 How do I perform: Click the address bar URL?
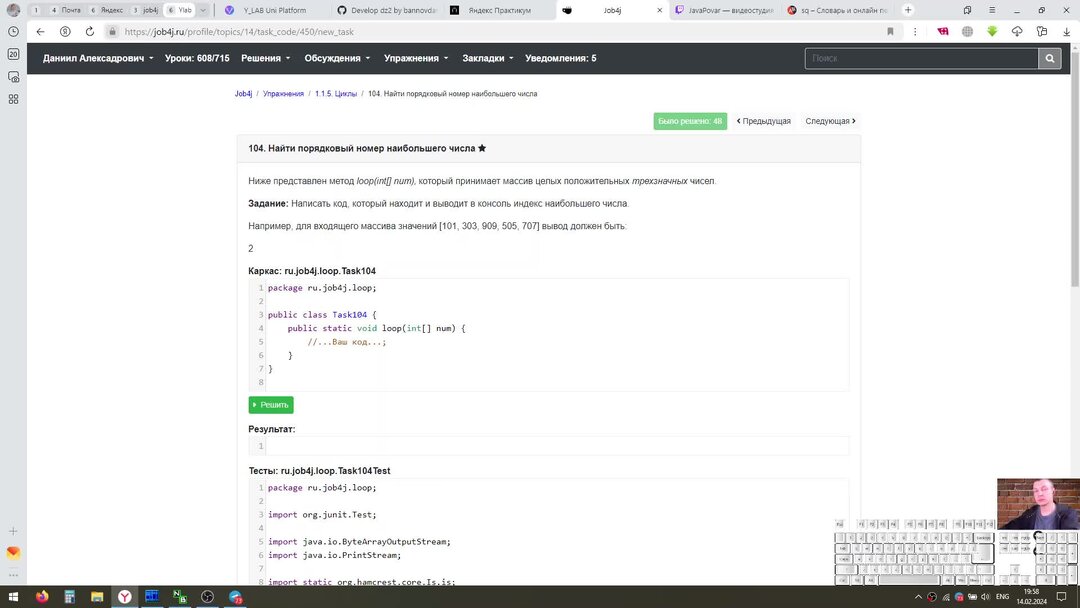(239, 32)
